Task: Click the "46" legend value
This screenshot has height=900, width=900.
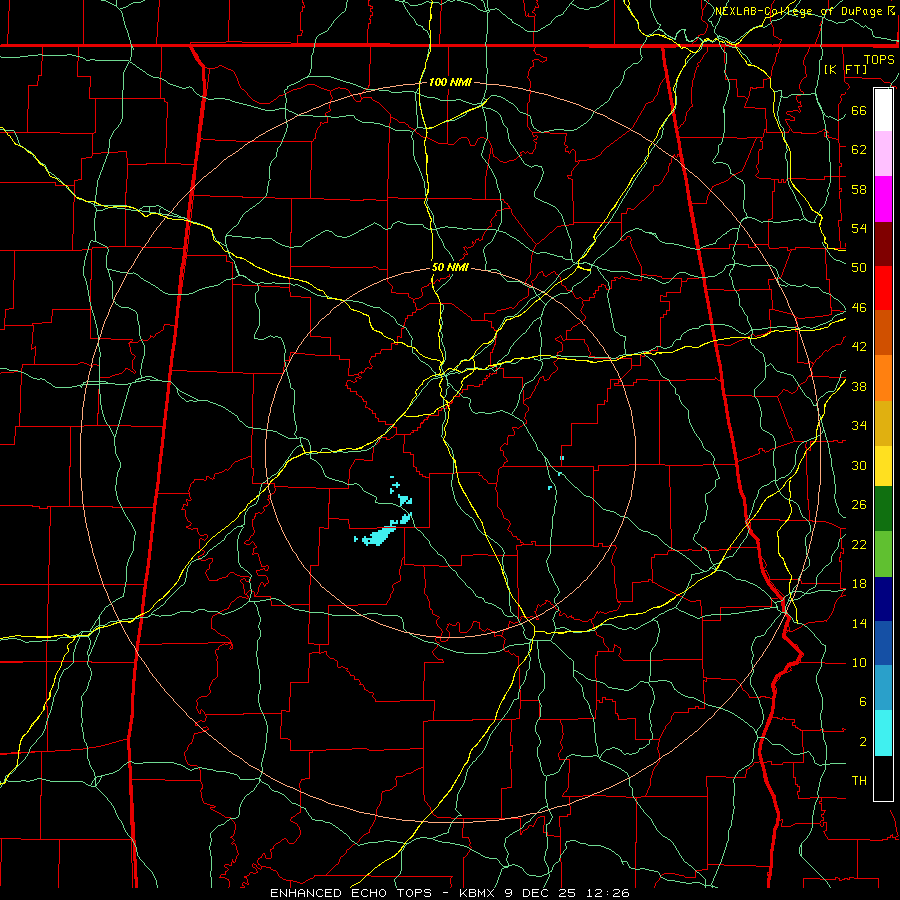Action: point(859,308)
